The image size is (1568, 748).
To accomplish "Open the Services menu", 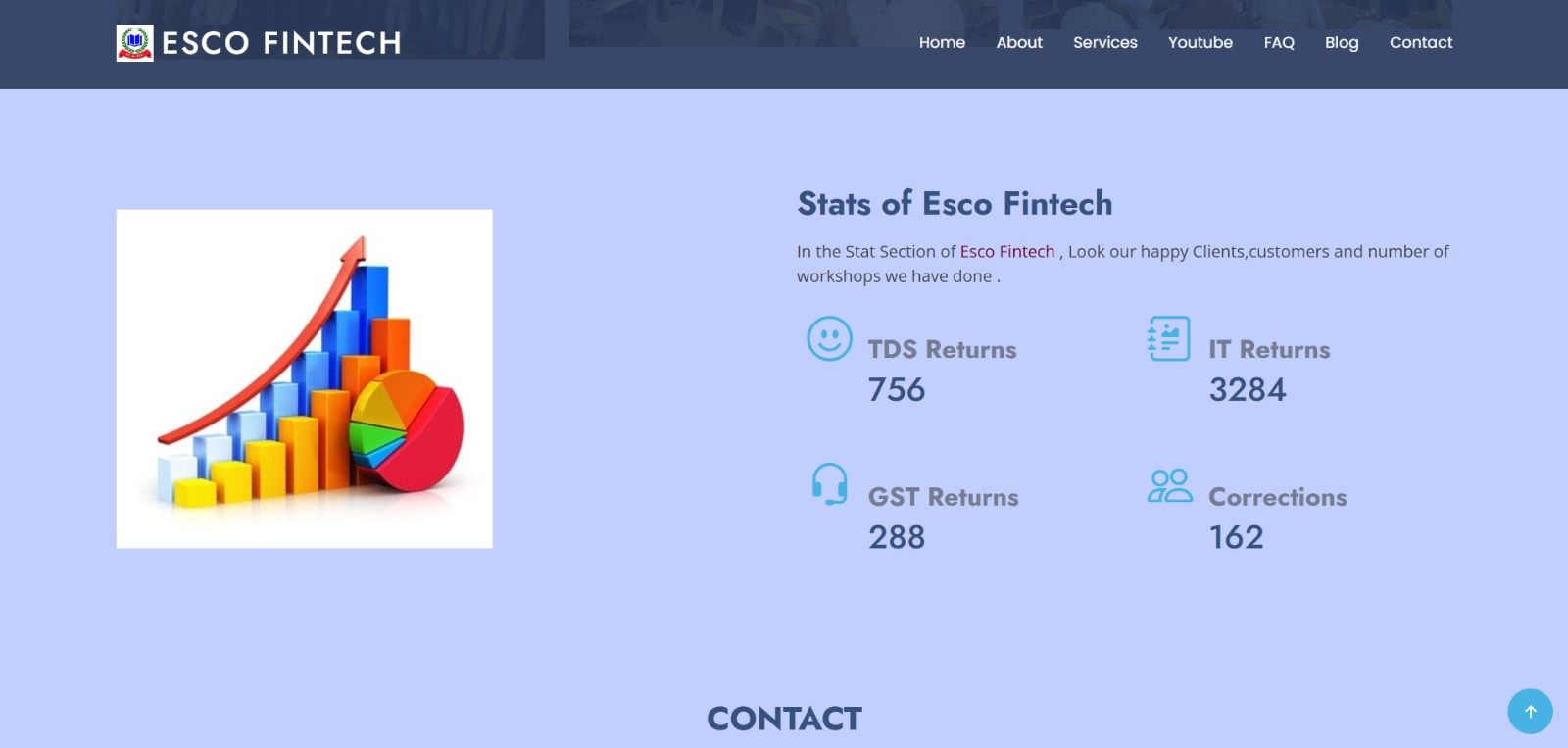I will tap(1104, 42).
